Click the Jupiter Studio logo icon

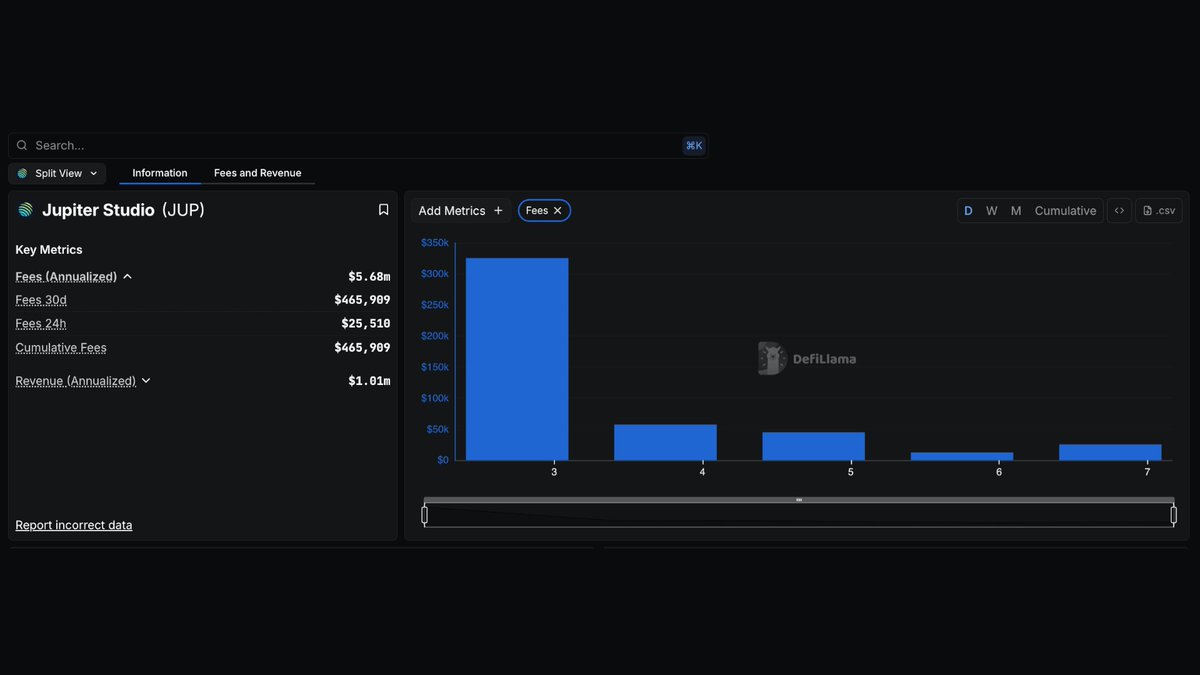tap(25, 210)
